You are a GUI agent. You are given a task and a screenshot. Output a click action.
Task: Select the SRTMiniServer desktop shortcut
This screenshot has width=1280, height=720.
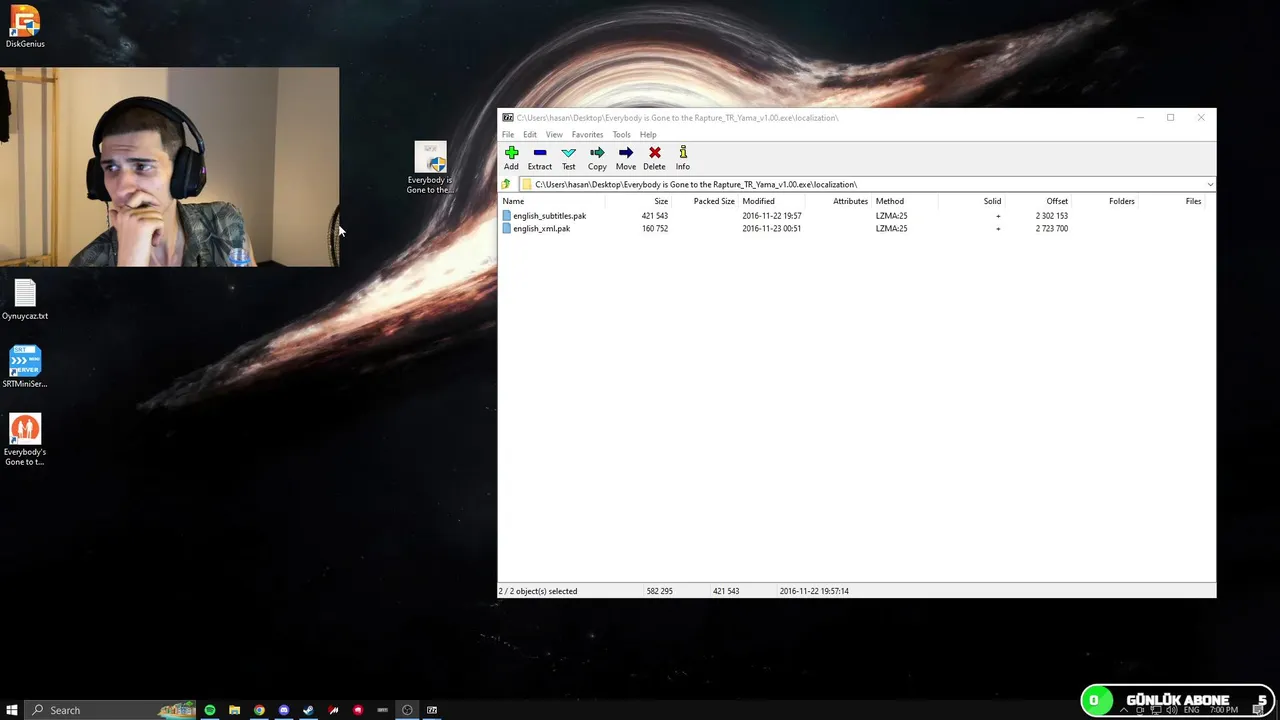pos(25,367)
